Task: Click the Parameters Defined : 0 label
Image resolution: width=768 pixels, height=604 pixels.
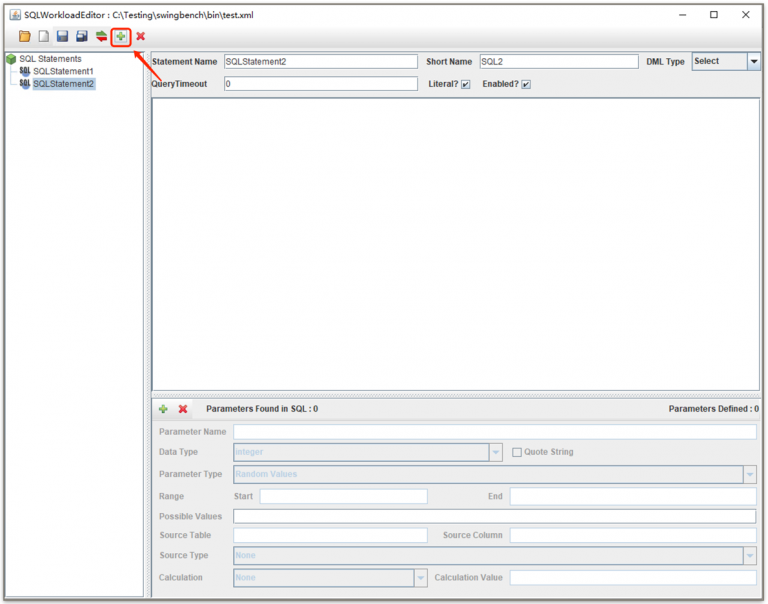Action: [714, 409]
